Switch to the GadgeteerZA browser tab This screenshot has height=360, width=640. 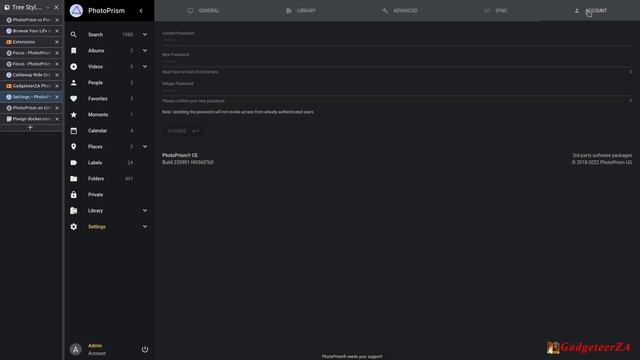(x=32, y=86)
